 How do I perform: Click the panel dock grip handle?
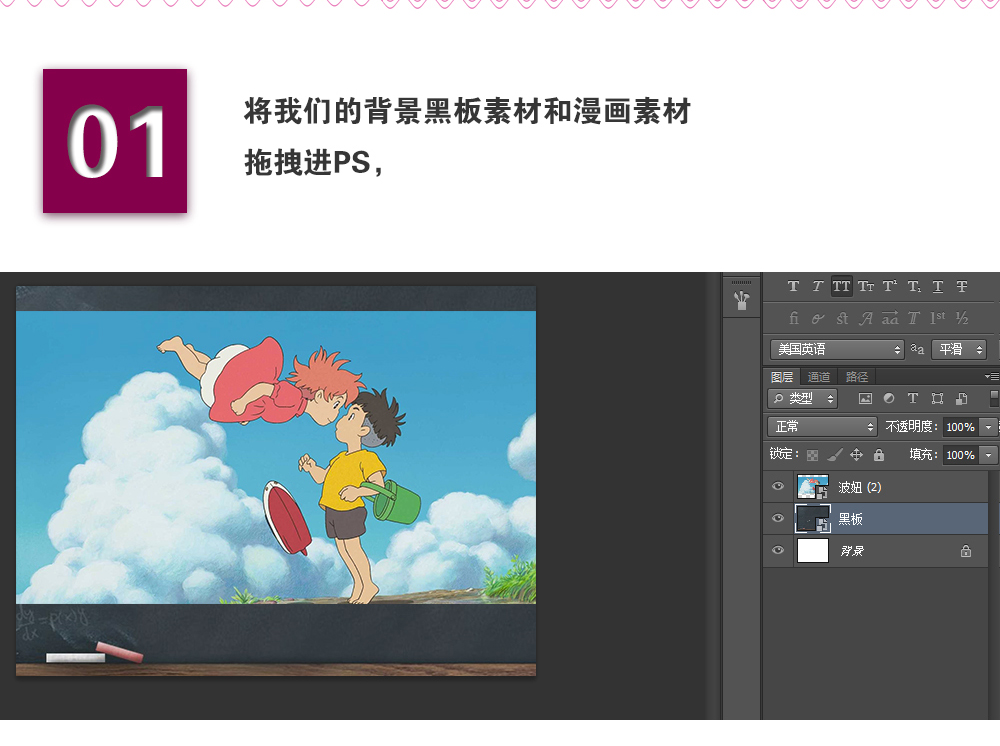click(741, 282)
